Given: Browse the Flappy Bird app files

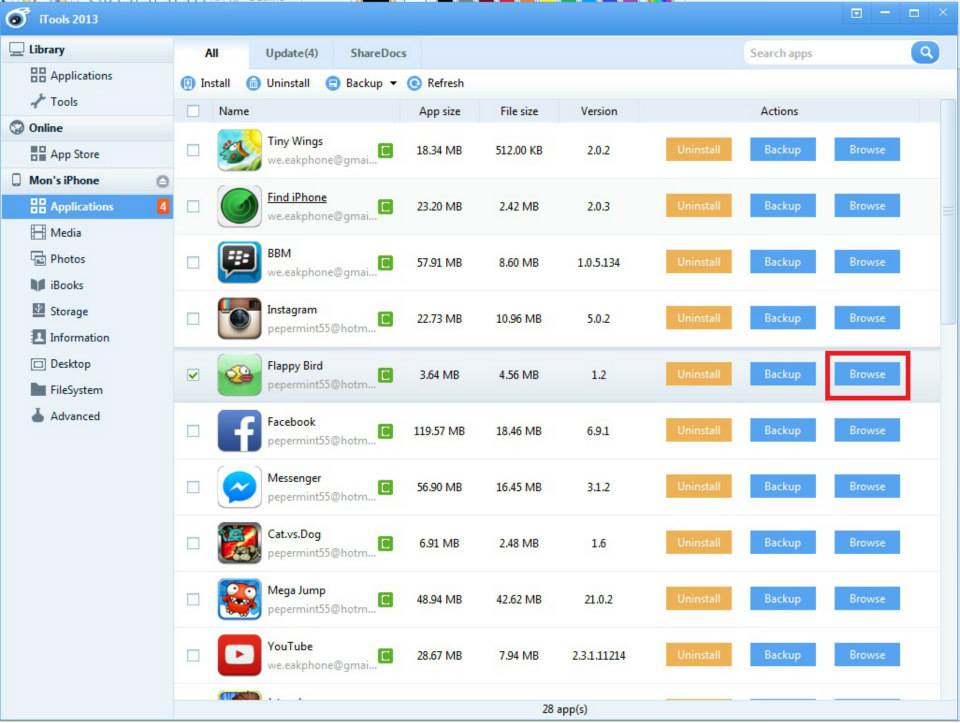Looking at the screenshot, I should 867,374.
